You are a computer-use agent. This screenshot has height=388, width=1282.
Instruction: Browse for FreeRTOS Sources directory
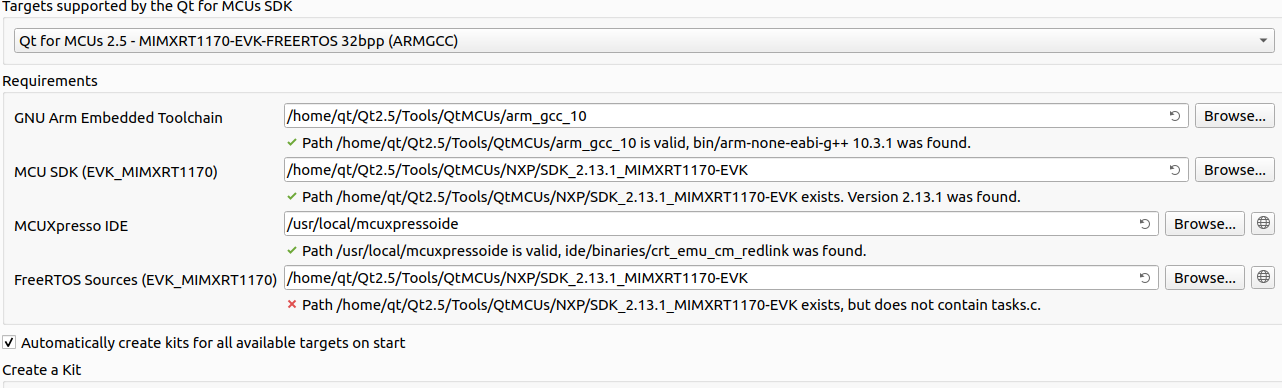coord(1205,277)
